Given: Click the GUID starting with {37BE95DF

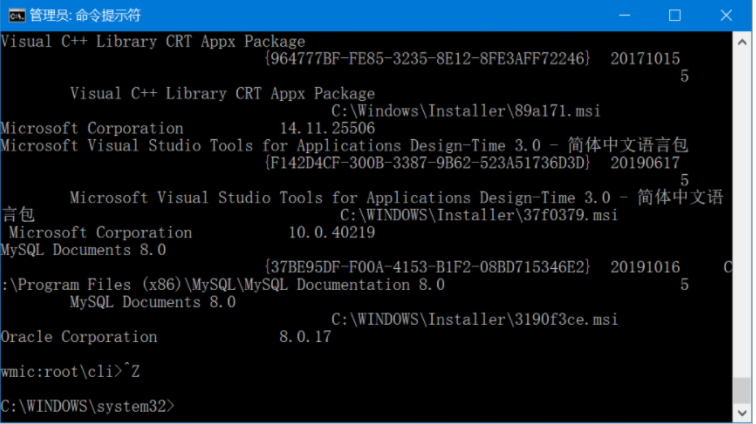Looking at the screenshot, I should click(428, 267).
